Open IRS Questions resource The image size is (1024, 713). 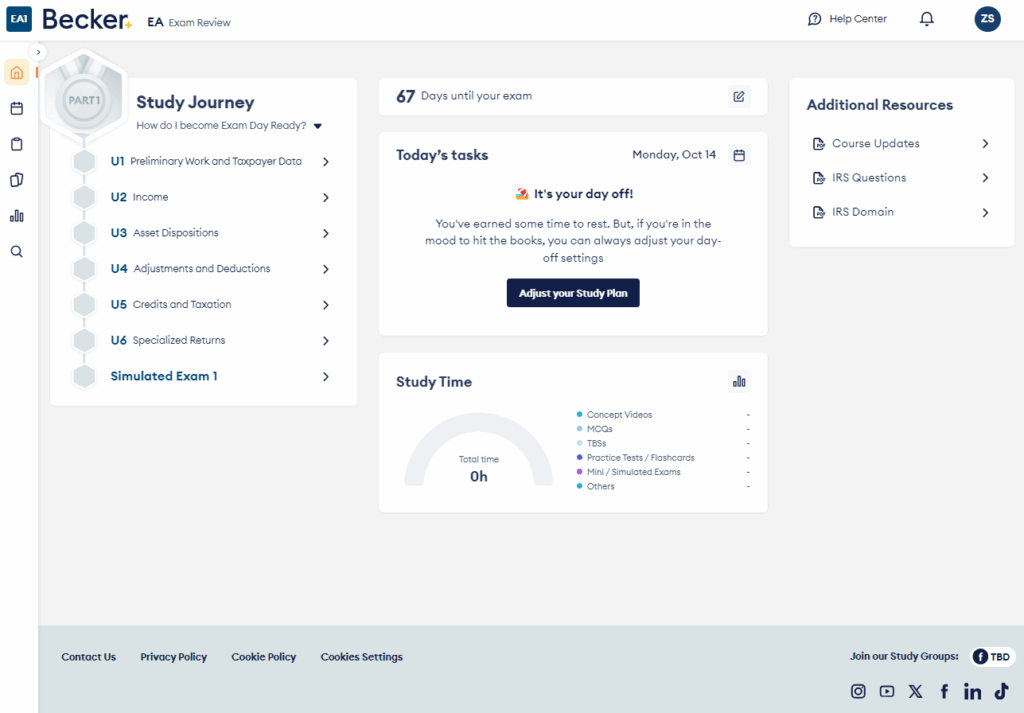(869, 177)
